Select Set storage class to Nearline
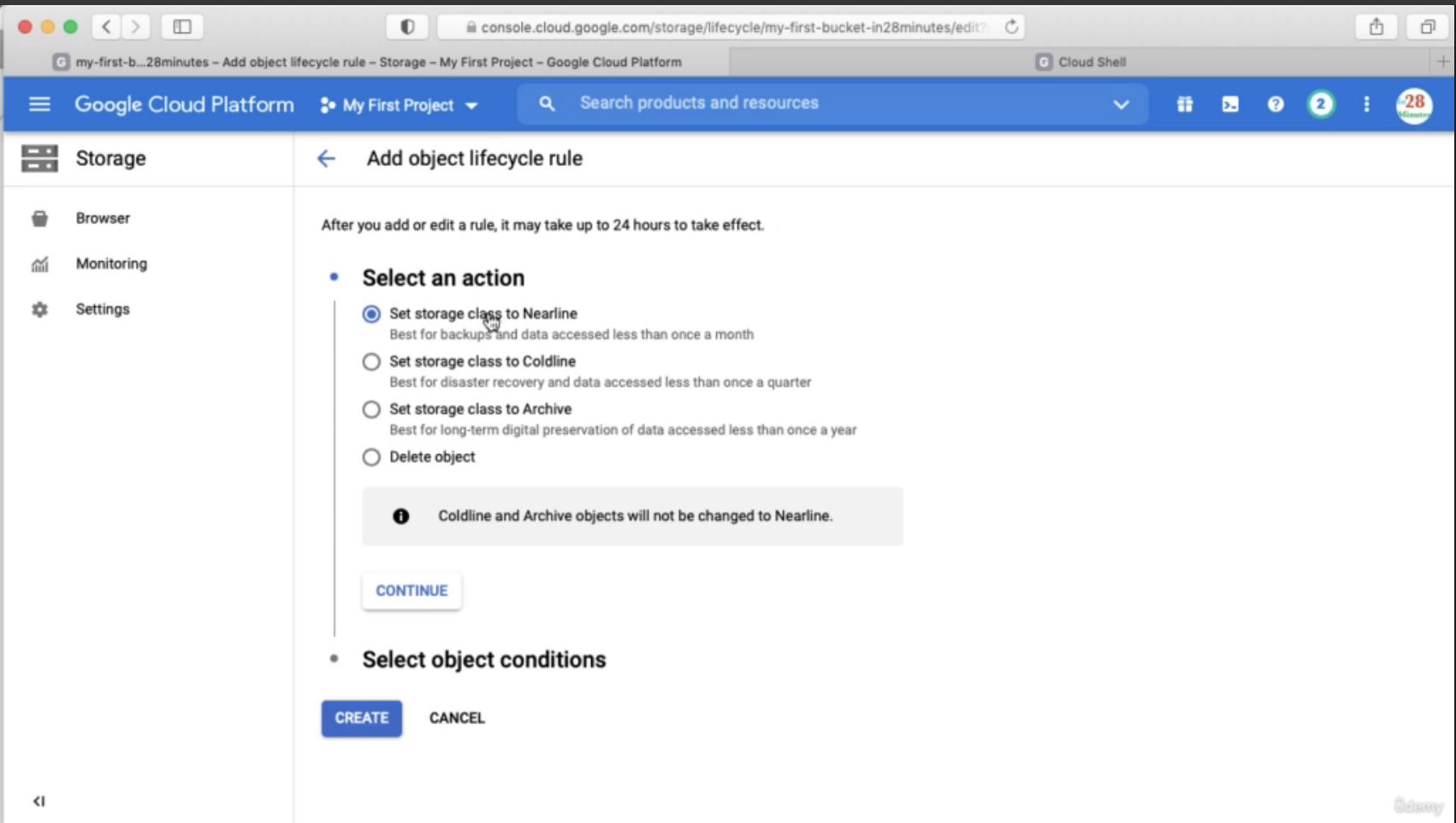The height and width of the screenshot is (823, 1456). 371,314
